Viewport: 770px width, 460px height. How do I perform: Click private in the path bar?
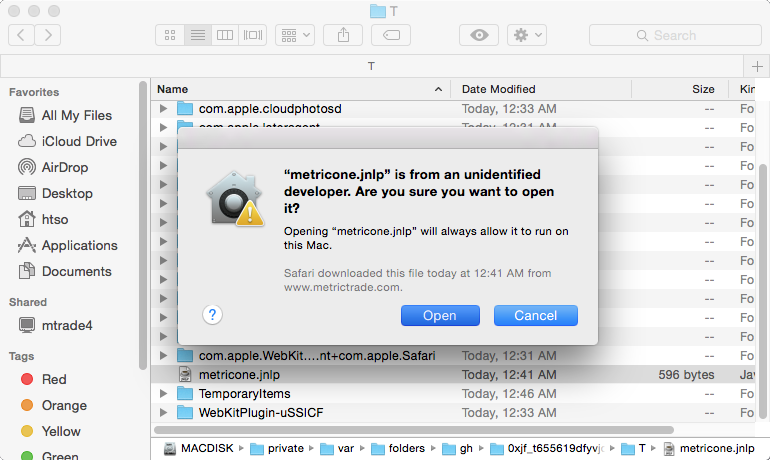pyautogui.click(x=277, y=448)
